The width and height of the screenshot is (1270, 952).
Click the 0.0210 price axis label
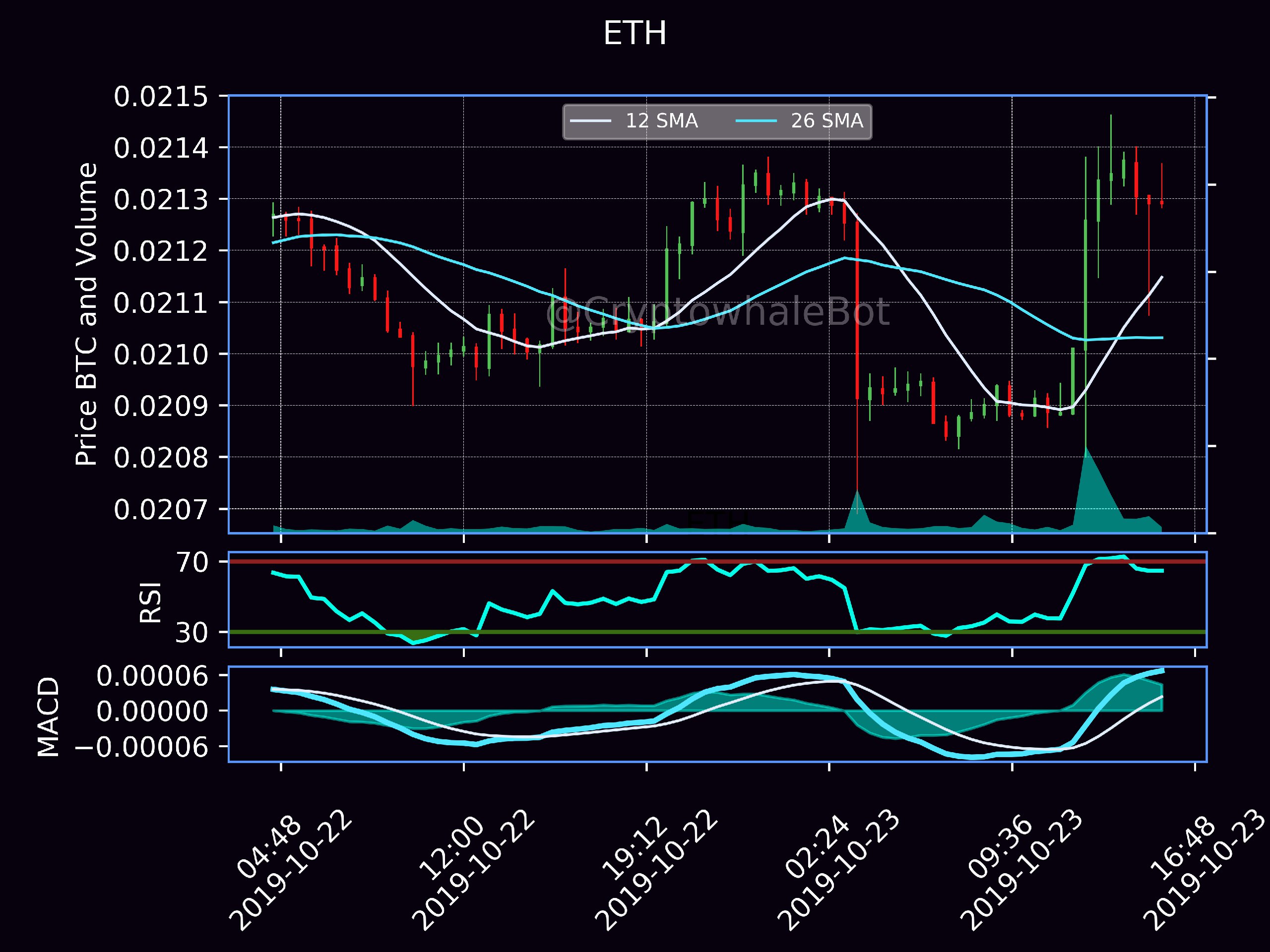point(161,355)
